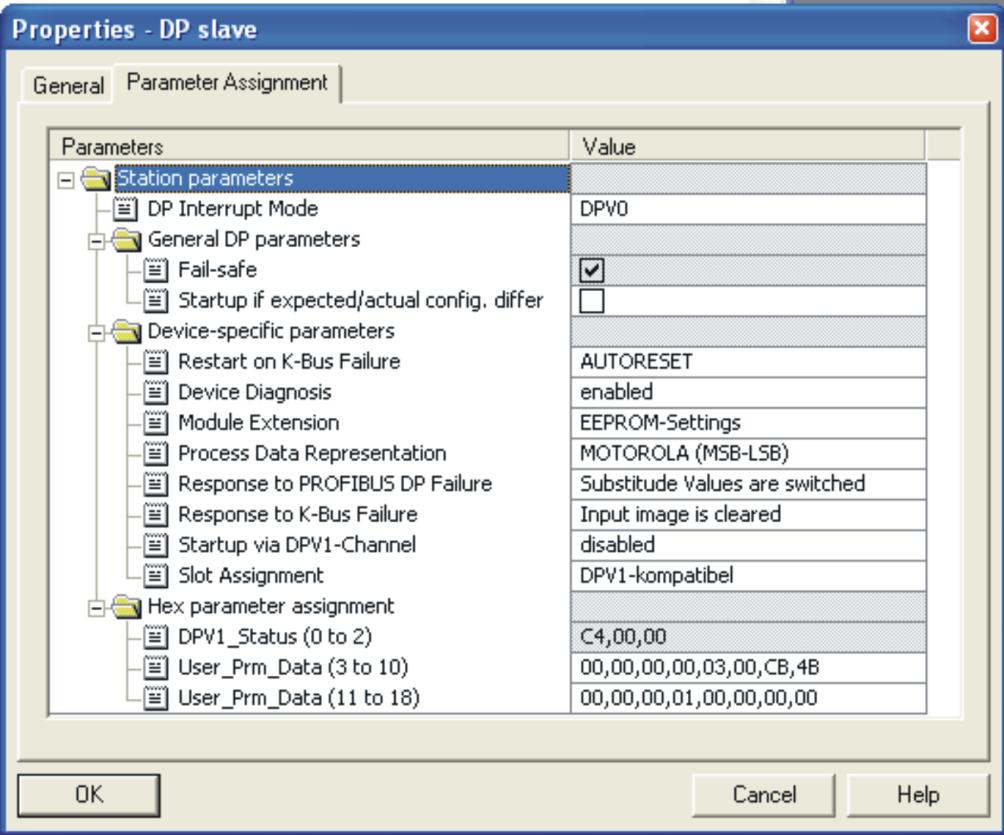Screen dimensions: 1004x835
Task: Click the Substitude Values are switched cell
Action: tap(748, 484)
